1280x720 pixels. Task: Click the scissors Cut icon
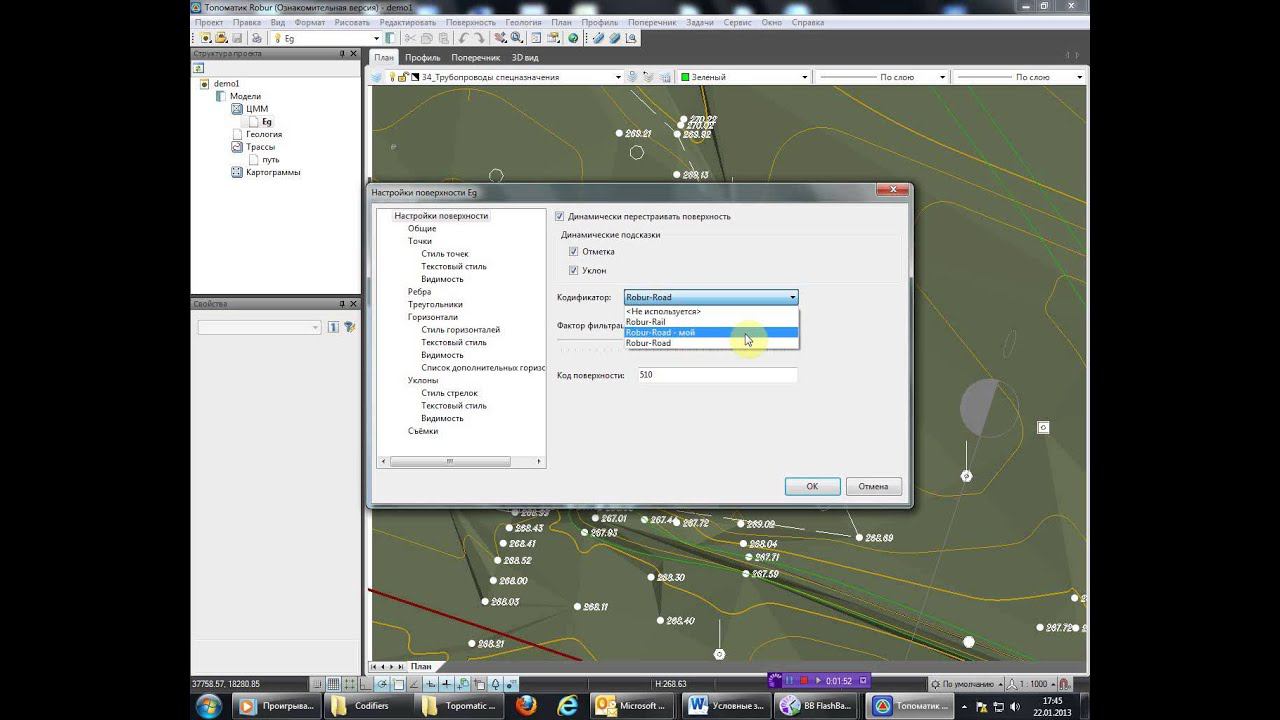pos(411,38)
